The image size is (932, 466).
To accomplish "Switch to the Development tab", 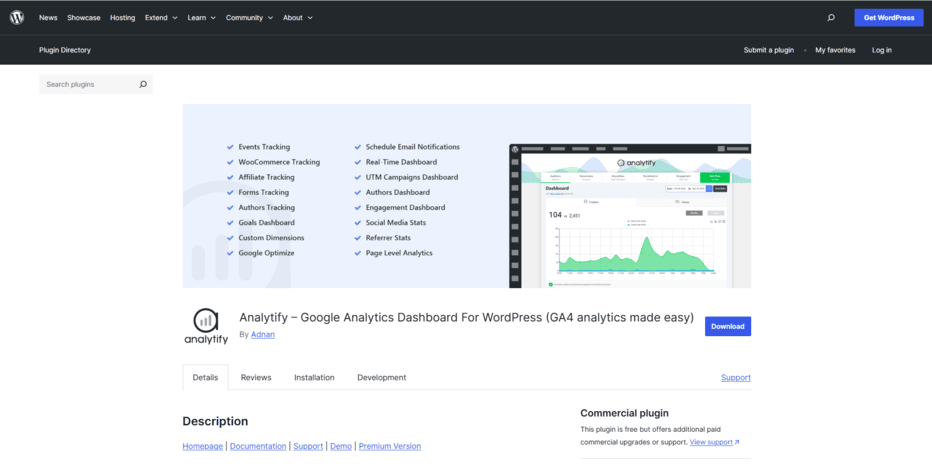I will [x=382, y=377].
